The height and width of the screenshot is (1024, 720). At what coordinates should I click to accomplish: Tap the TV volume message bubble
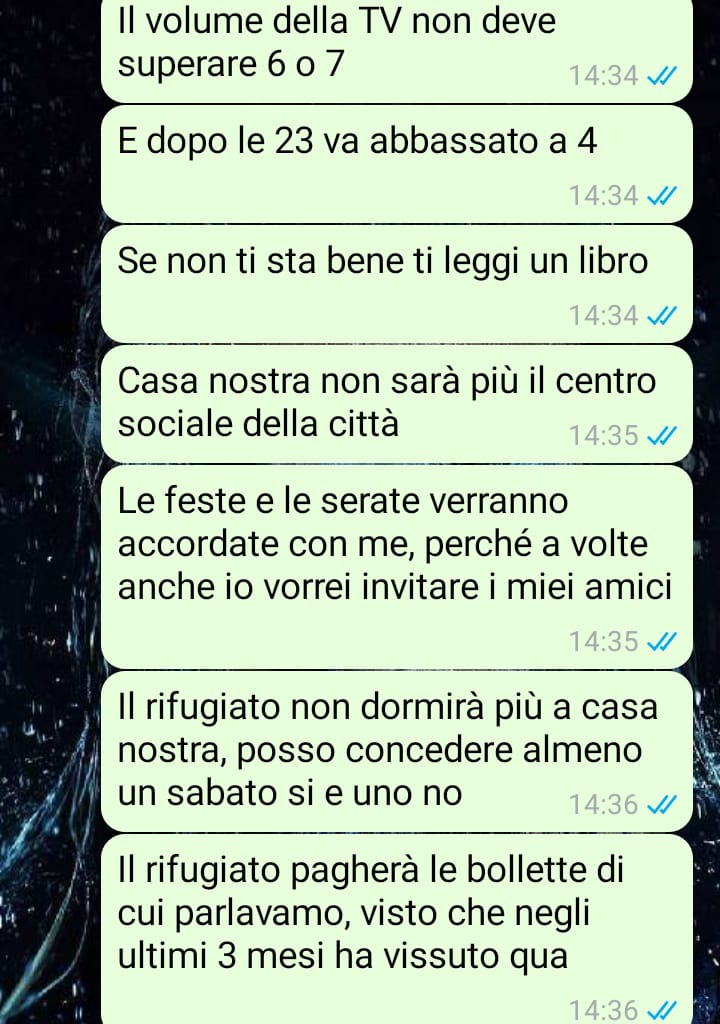tap(397, 50)
